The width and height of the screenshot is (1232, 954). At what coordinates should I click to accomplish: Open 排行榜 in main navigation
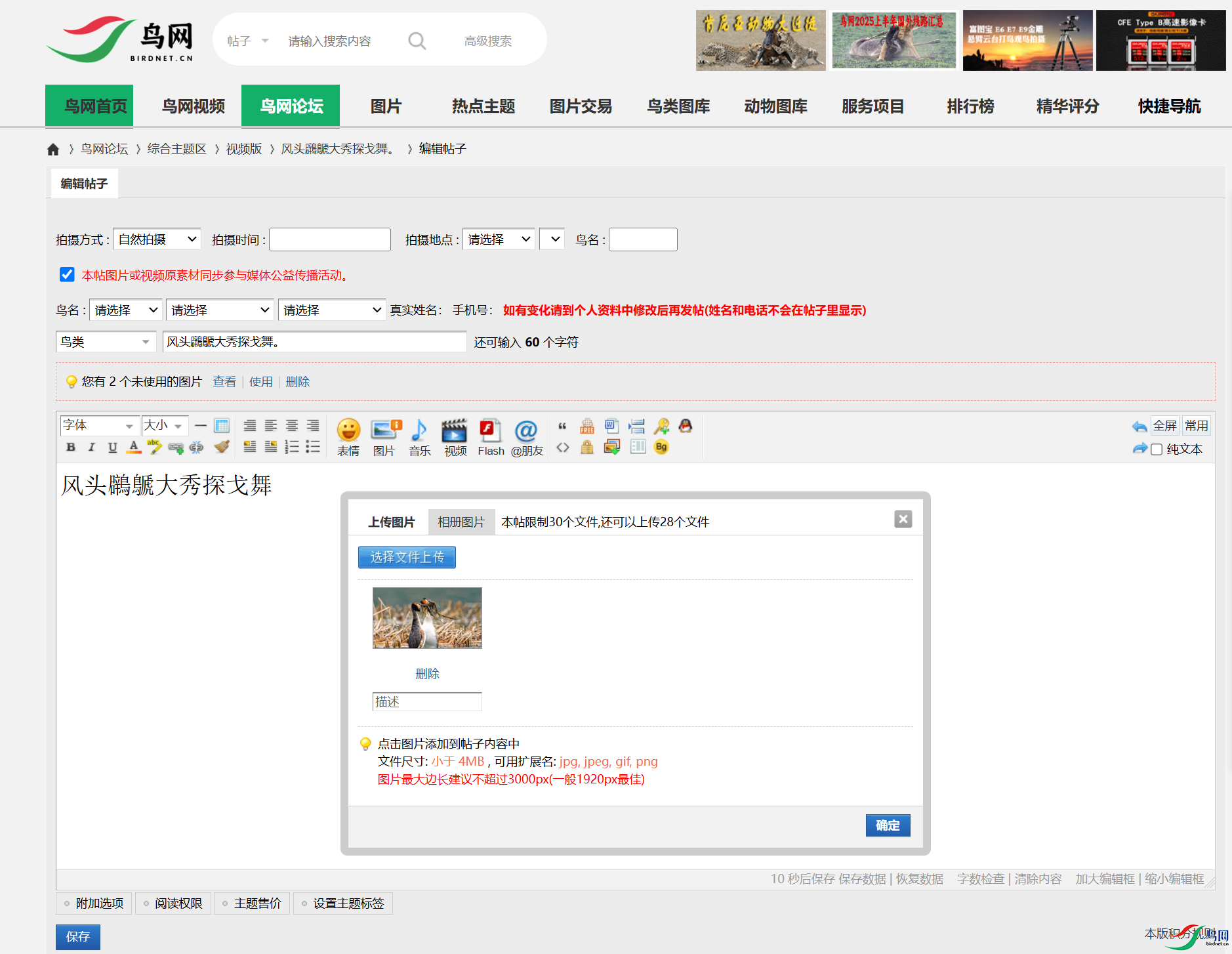[971, 106]
